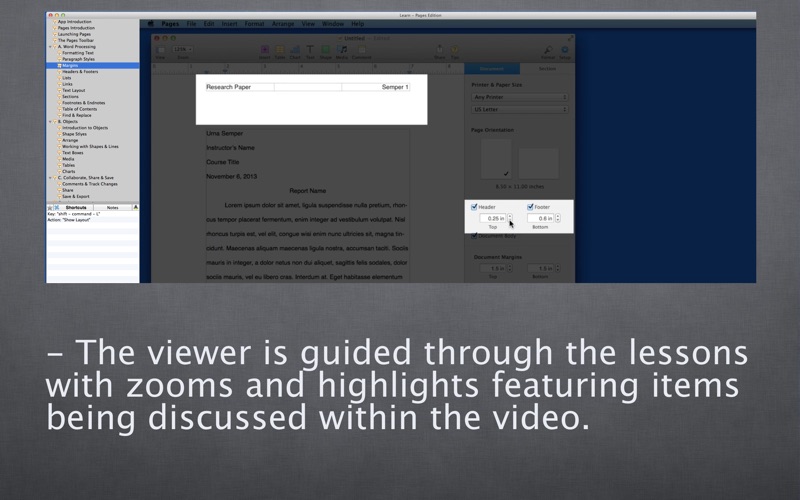Click the Header top margin stepper
The width and height of the screenshot is (800, 500).
(510, 218)
